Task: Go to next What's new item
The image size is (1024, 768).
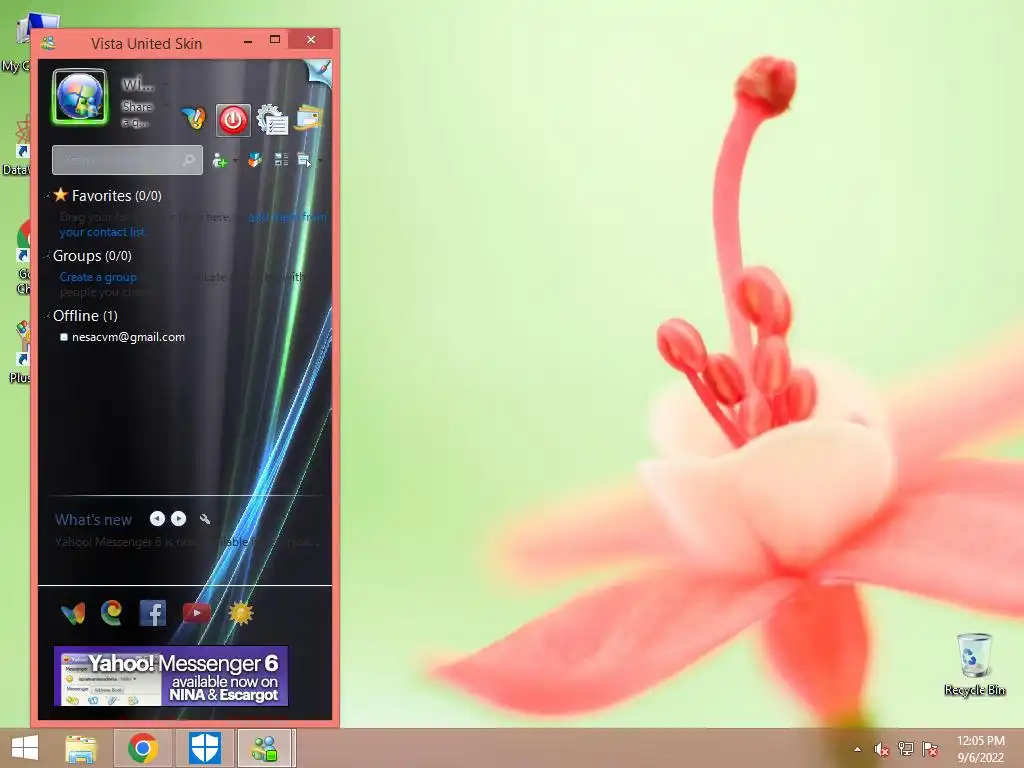Action: pos(178,519)
